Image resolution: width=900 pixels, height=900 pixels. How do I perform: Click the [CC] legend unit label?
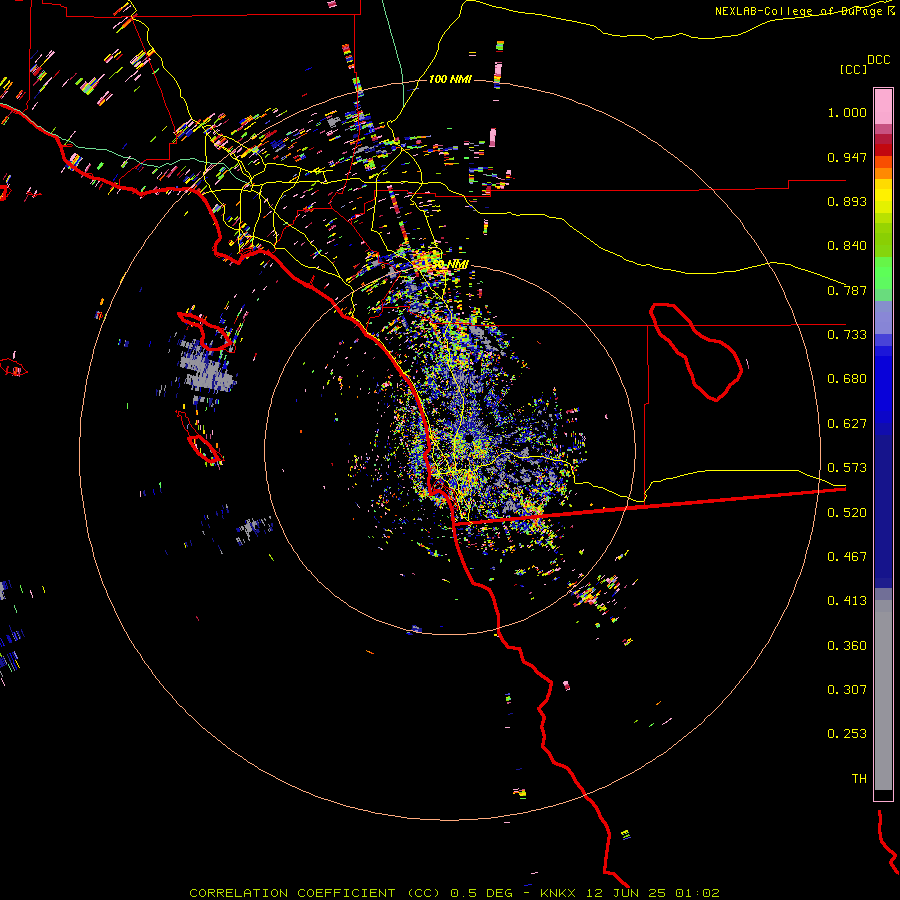[854, 69]
